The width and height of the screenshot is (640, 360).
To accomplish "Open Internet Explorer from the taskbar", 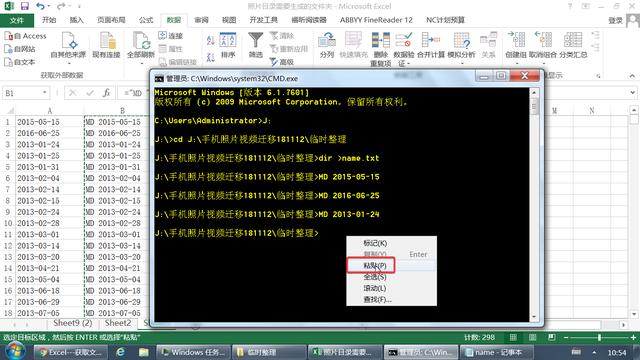I will [120, 352].
